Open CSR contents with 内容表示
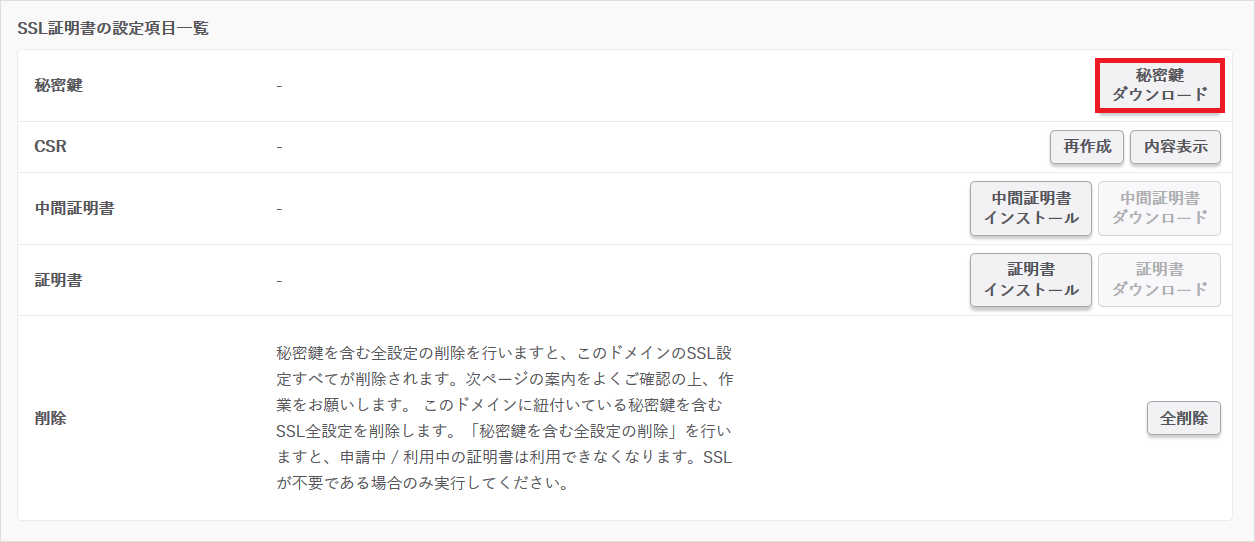1255x542 pixels. pyautogui.click(x=1175, y=147)
